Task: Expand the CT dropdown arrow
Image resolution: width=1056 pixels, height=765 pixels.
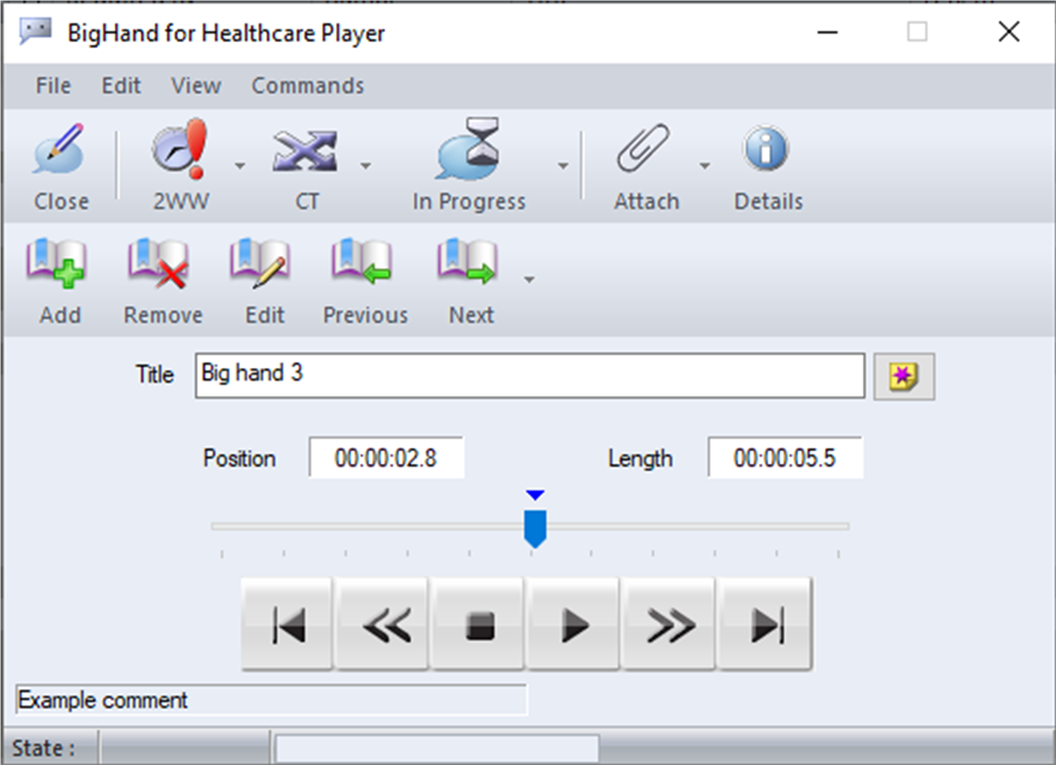Action: (365, 166)
